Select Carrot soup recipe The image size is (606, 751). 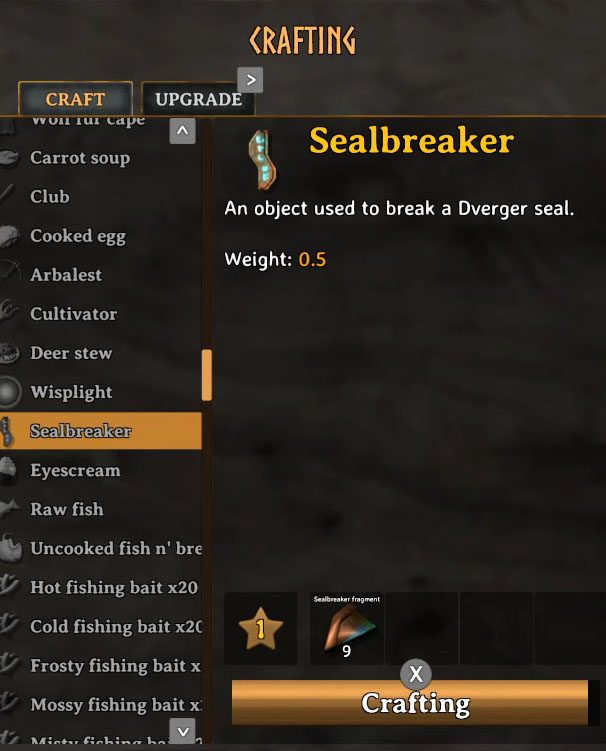click(x=101, y=158)
